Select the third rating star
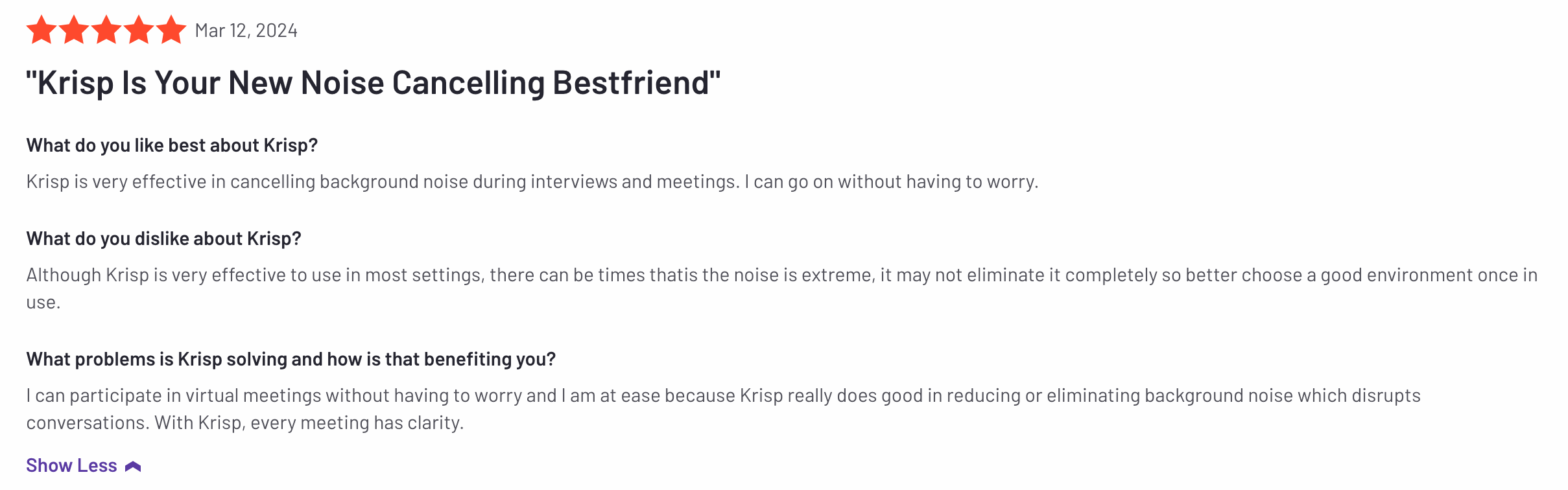Viewport: 1568px width, 490px height. click(x=106, y=30)
